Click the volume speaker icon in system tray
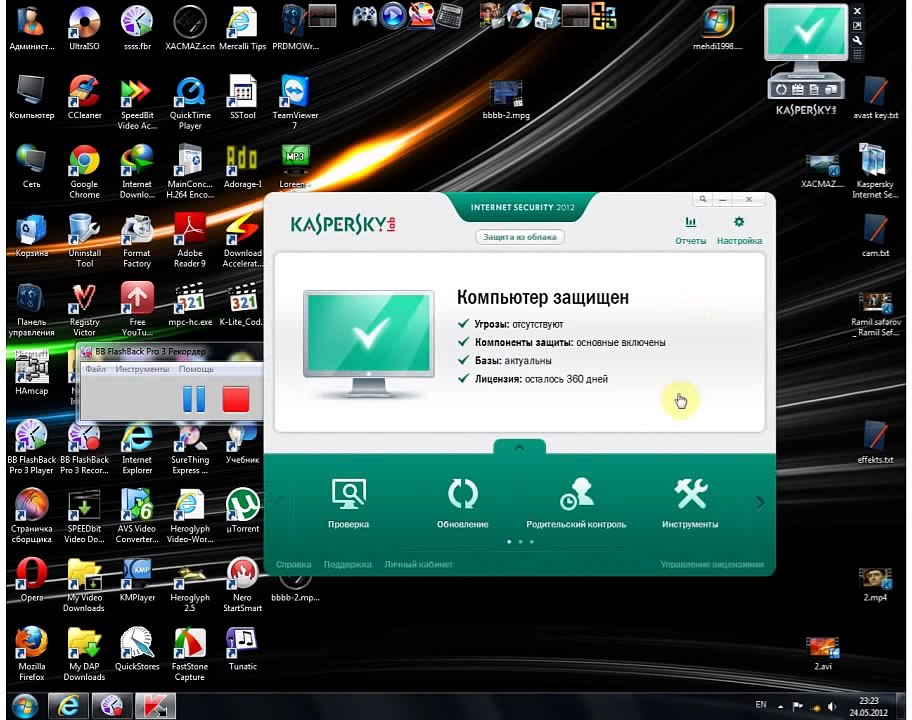Viewport: 912px width, 720px height. click(x=832, y=706)
